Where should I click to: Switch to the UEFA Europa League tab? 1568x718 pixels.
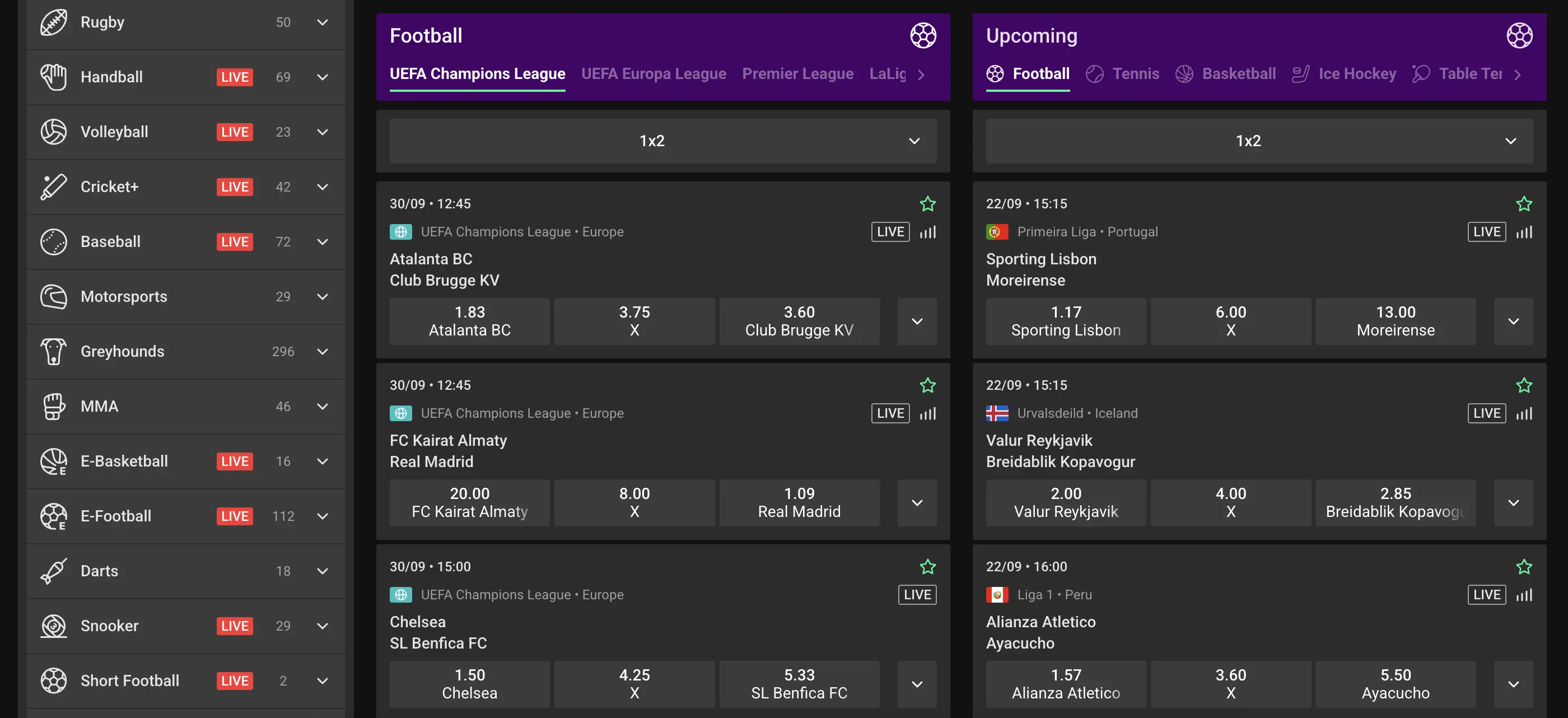(653, 74)
